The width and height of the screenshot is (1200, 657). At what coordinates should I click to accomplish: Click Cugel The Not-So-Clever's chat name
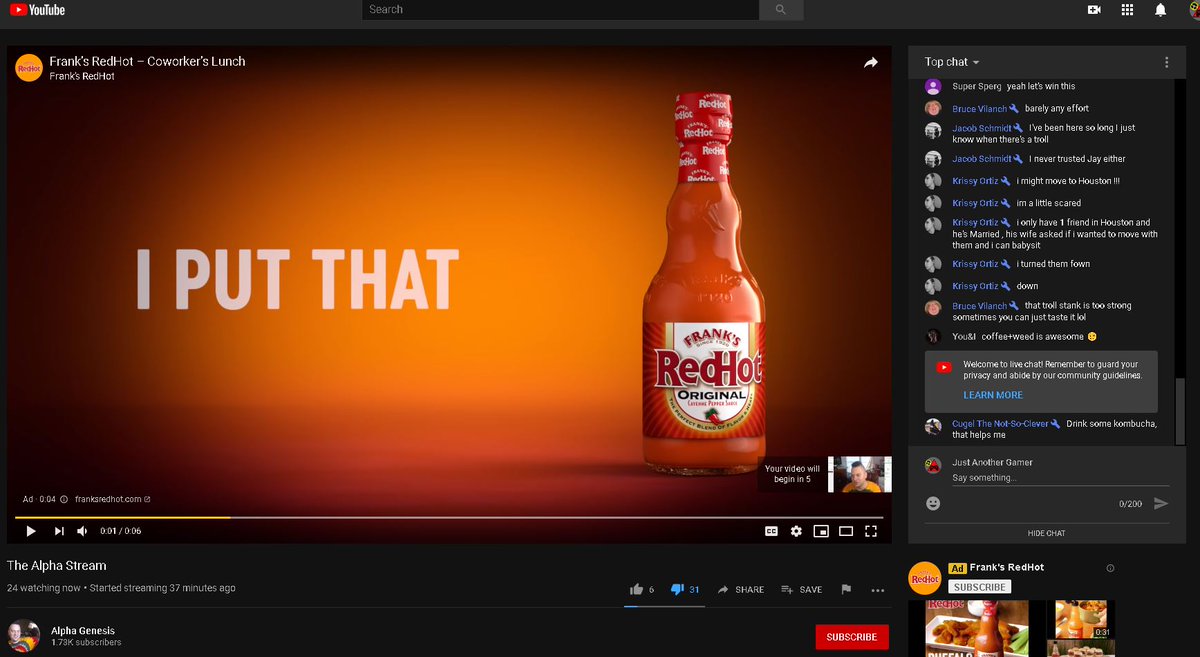coord(1000,424)
